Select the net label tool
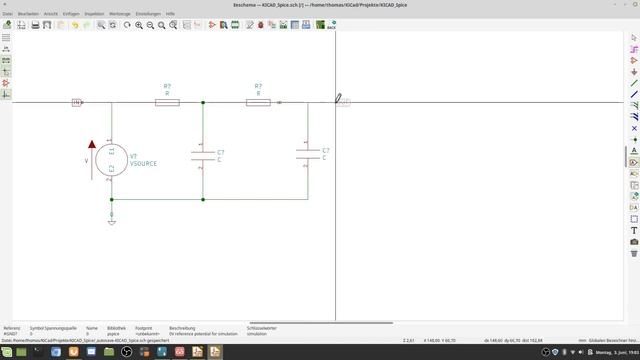The image size is (640, 360). click(634, 151)
